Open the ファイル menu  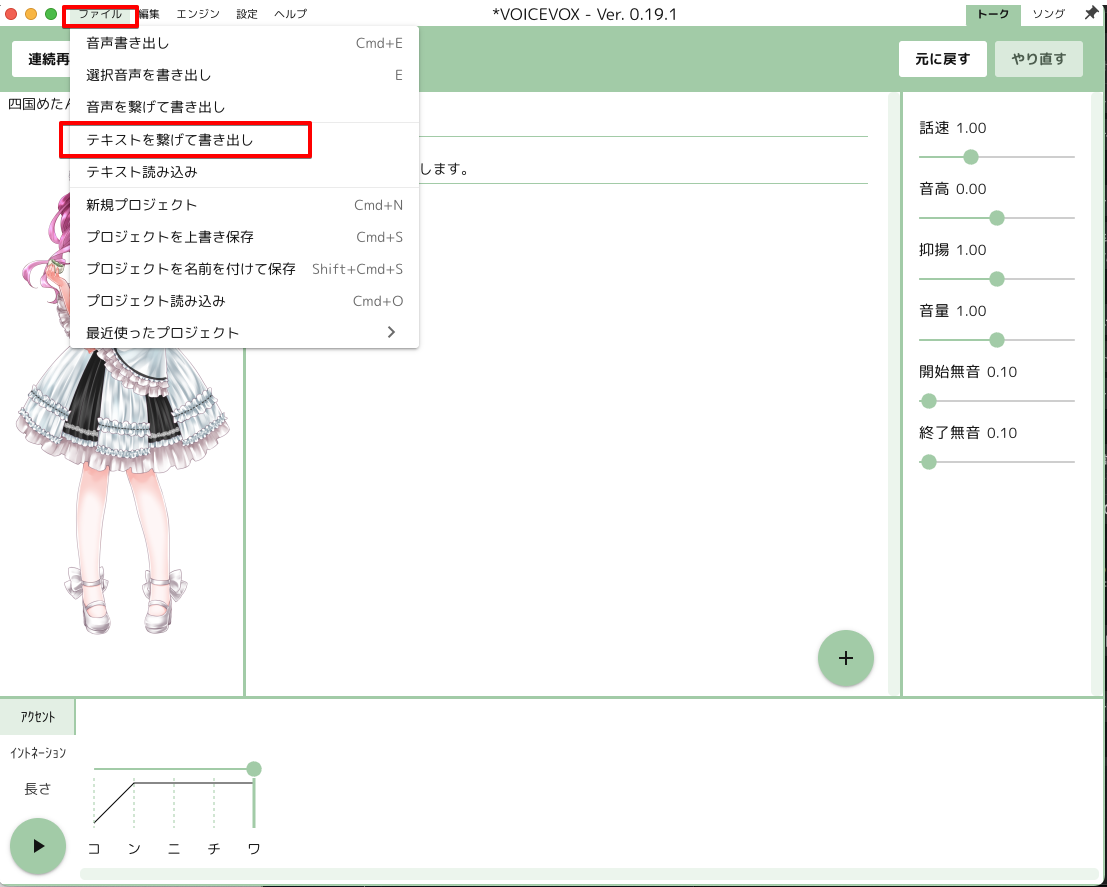point(100,13)
